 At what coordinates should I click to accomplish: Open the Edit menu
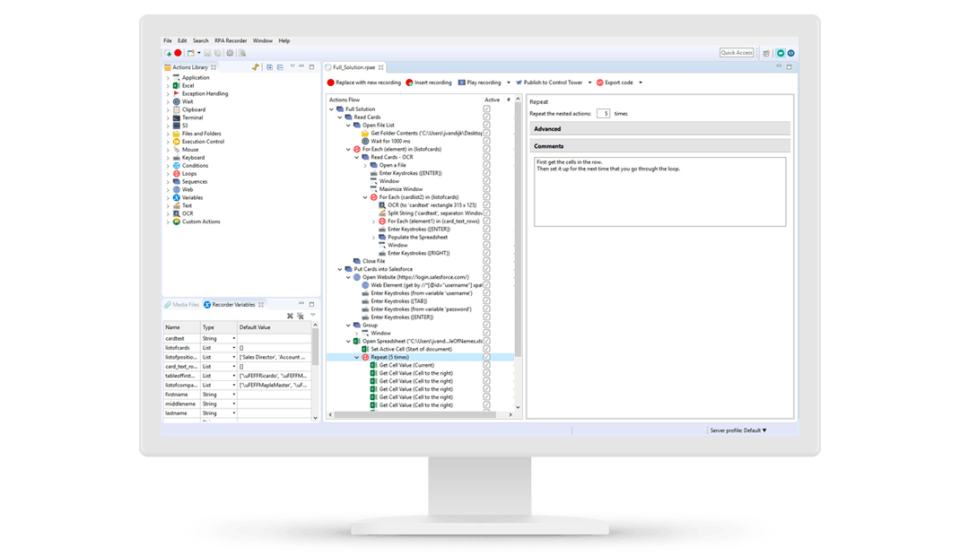tap(182, 41)
